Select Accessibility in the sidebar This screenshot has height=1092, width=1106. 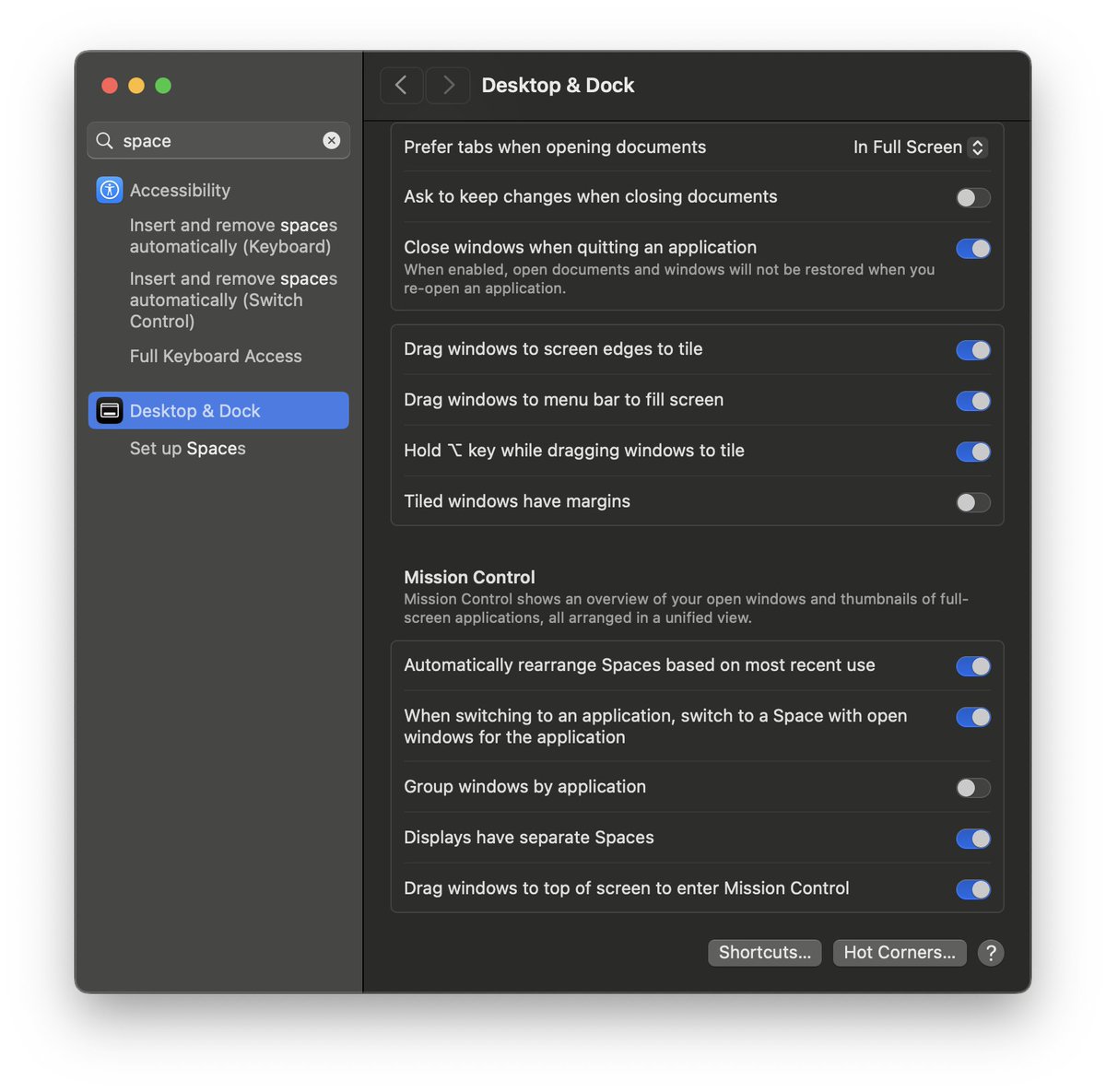tap(218, 191)
